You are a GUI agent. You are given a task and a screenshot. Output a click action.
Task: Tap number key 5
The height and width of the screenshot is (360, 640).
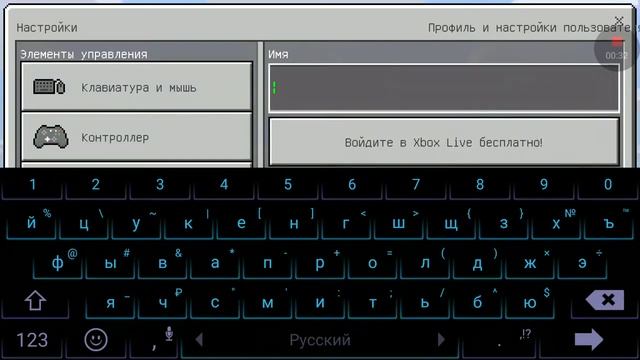288,184
